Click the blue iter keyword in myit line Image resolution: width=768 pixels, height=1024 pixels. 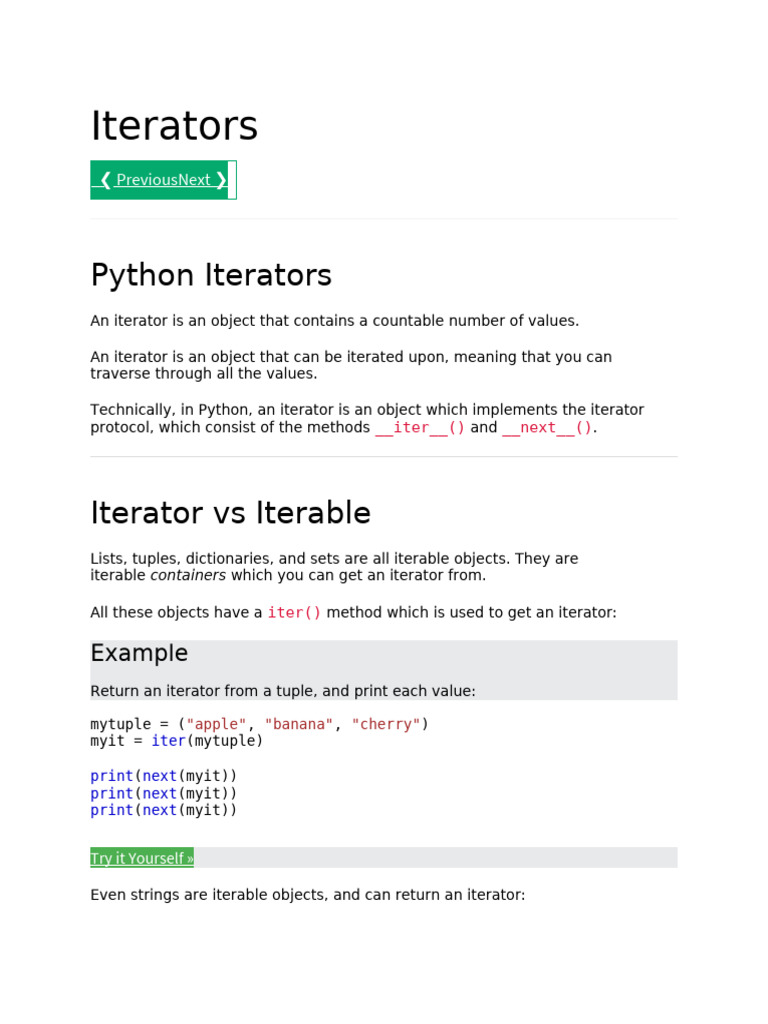tap(168, 741)
